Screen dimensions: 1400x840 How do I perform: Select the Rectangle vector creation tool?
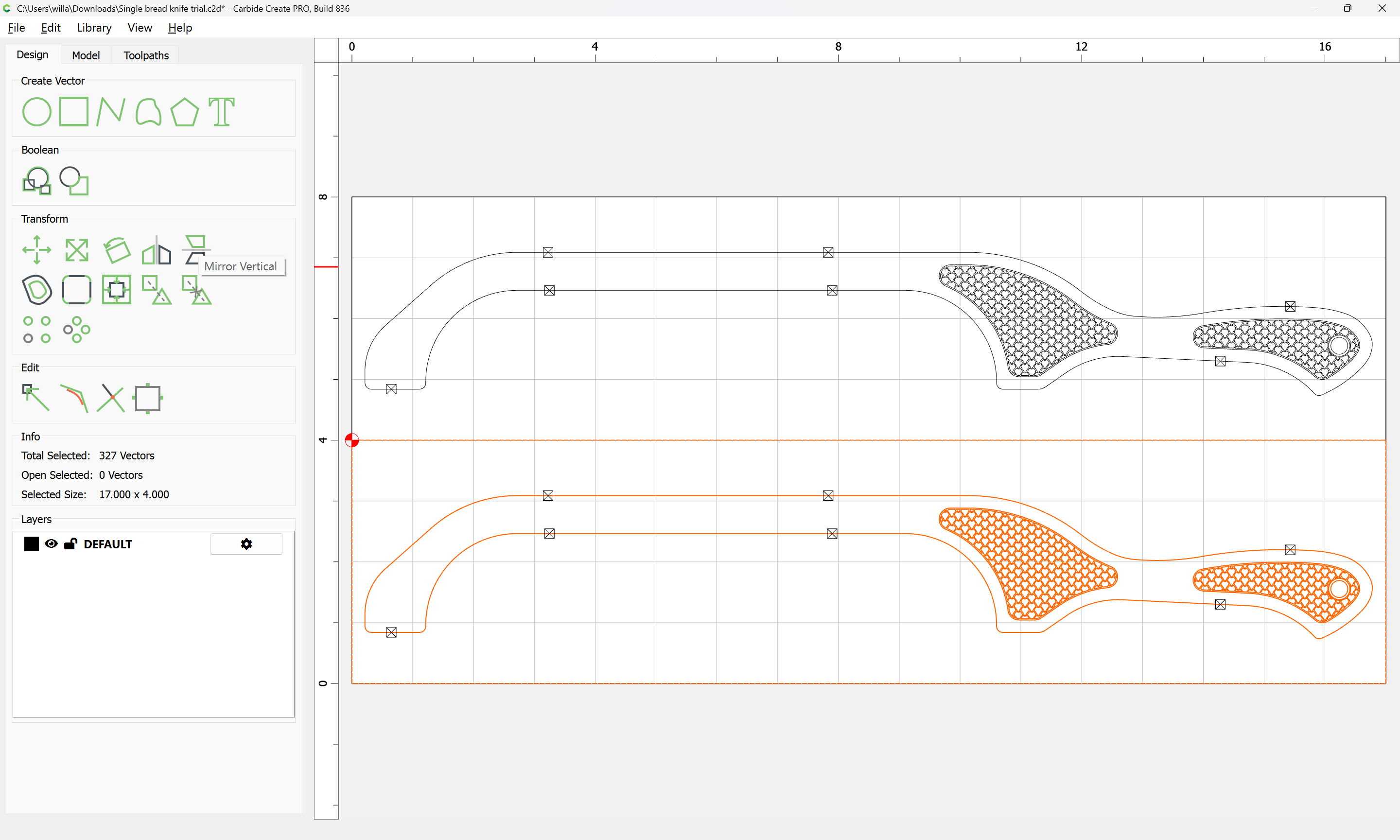point(73,111)
